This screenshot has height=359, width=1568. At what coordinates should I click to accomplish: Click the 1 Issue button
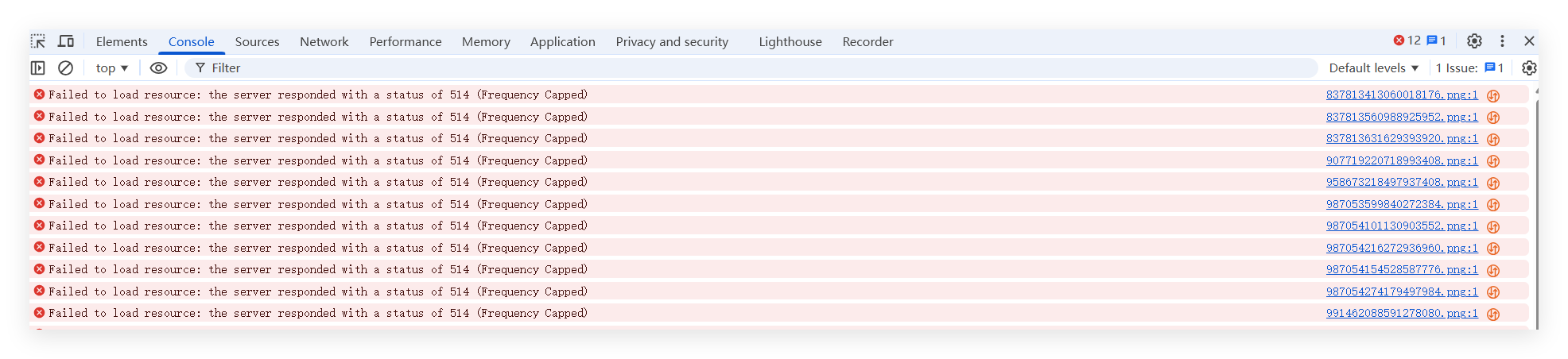tap(1469, 68)
